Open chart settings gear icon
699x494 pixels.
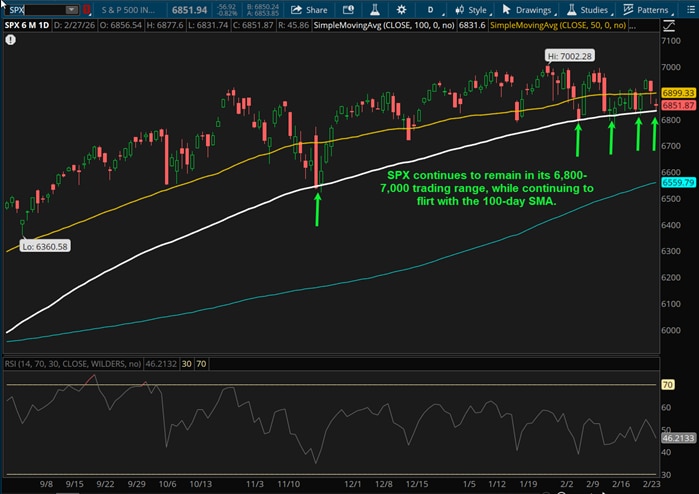tap(401, 10)
